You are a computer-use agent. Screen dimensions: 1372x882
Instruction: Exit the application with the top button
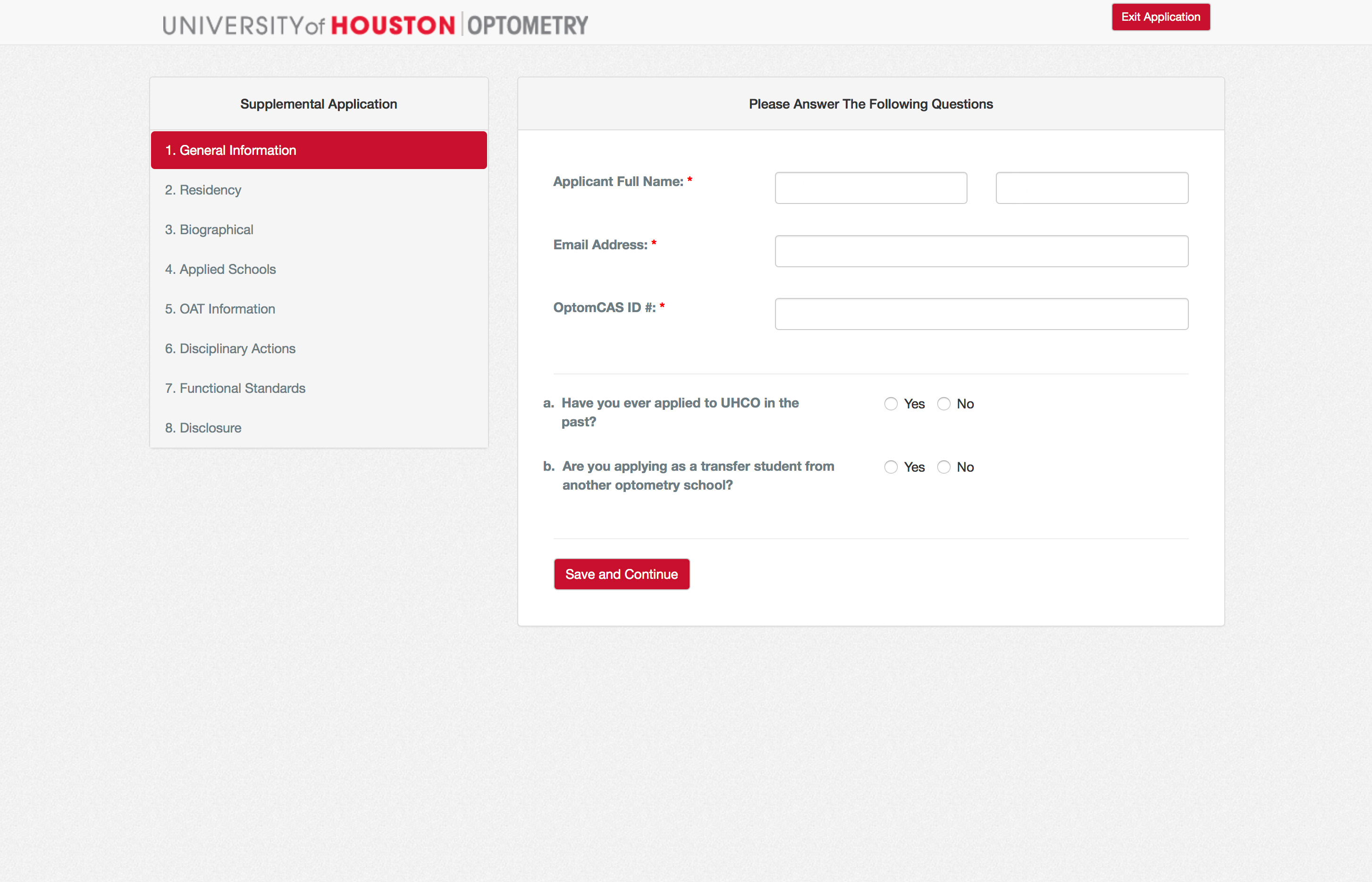tap(1160, 17)
